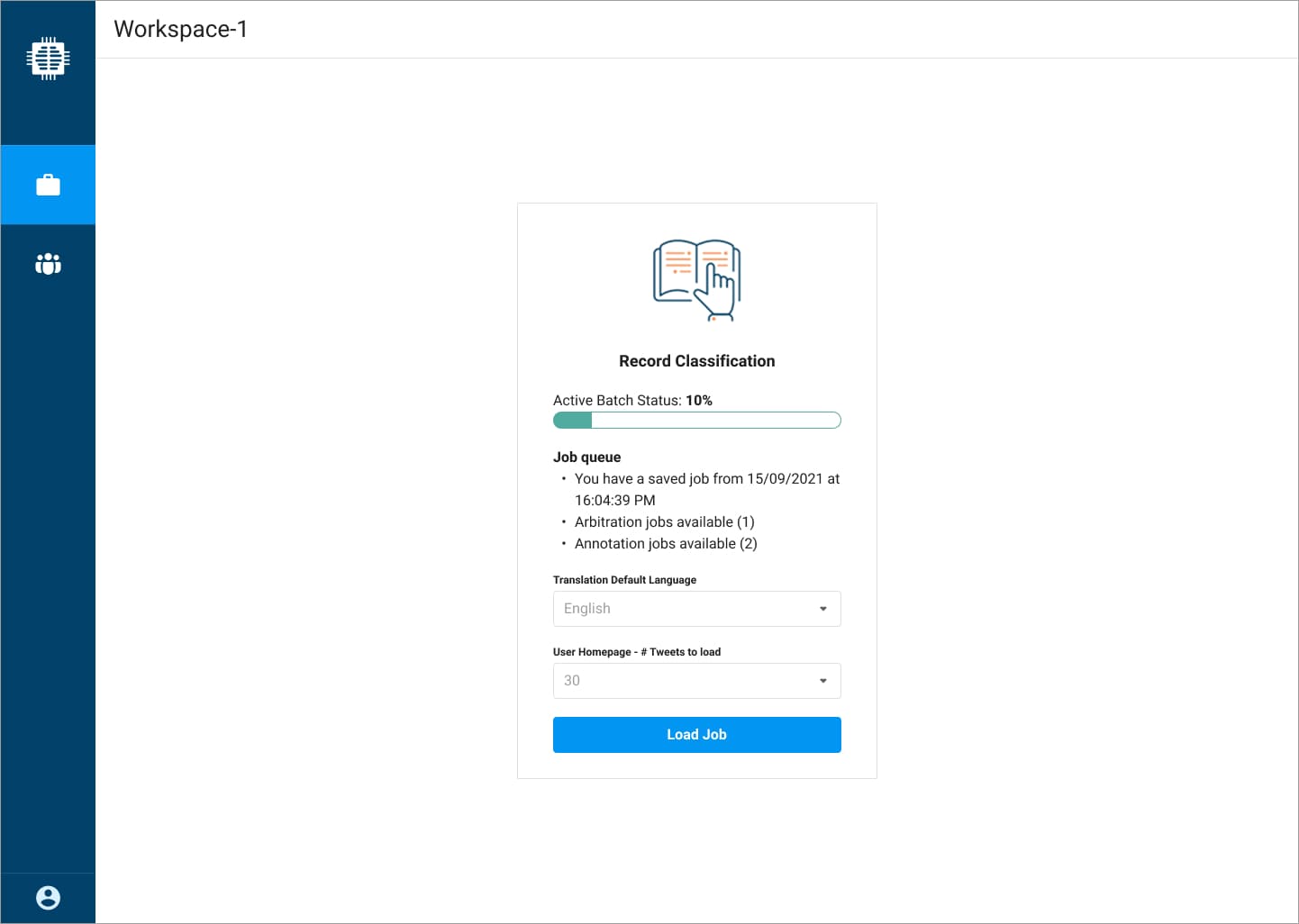Select the saved job from 15/09/2021
Screen dimensions: 1299x924
pos(706,489)
